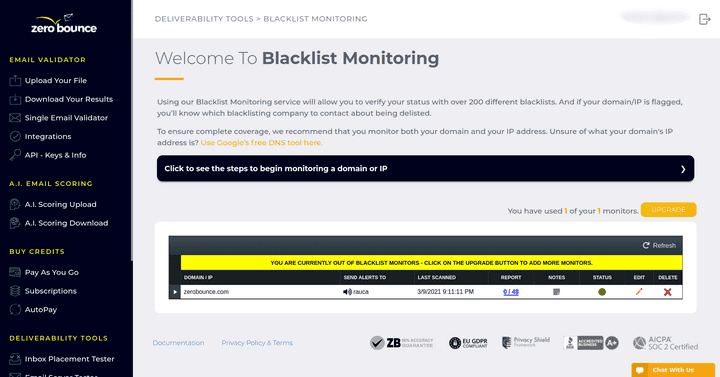Click the sidebar vertical scrollbar
Screen dimensions: 720x377
132,131
